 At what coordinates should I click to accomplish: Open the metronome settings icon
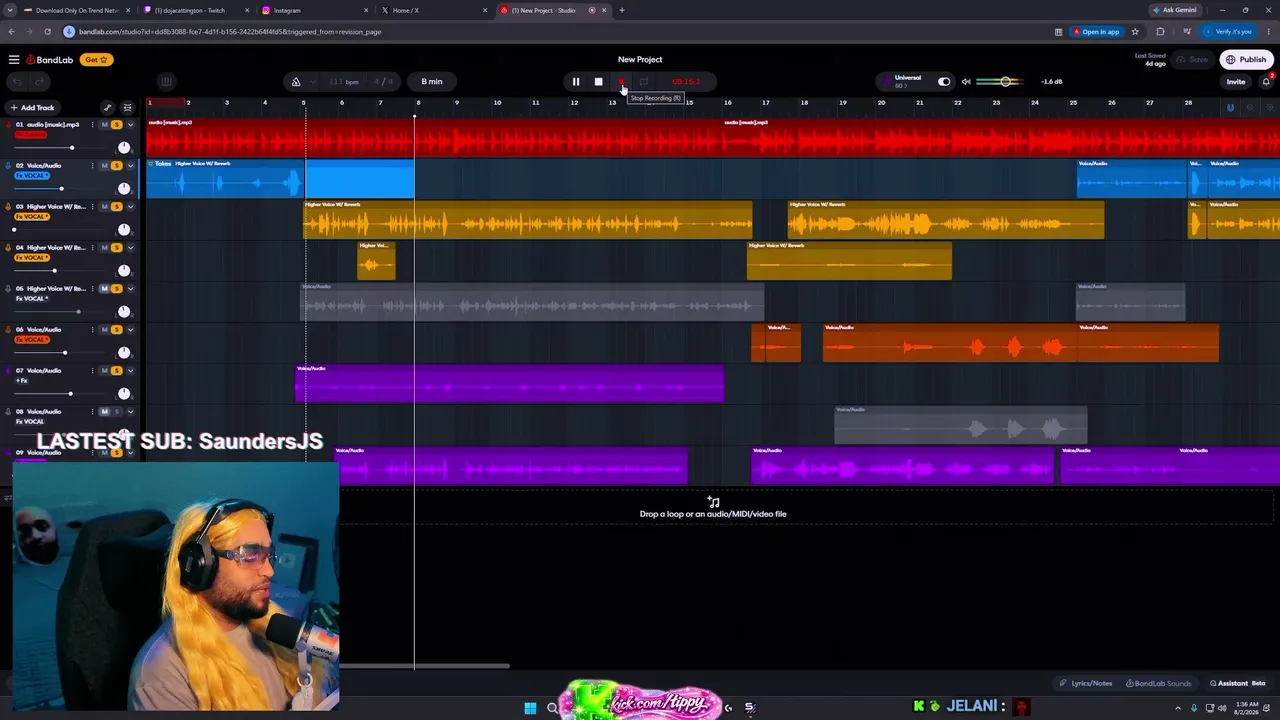(x=296, y=82)
